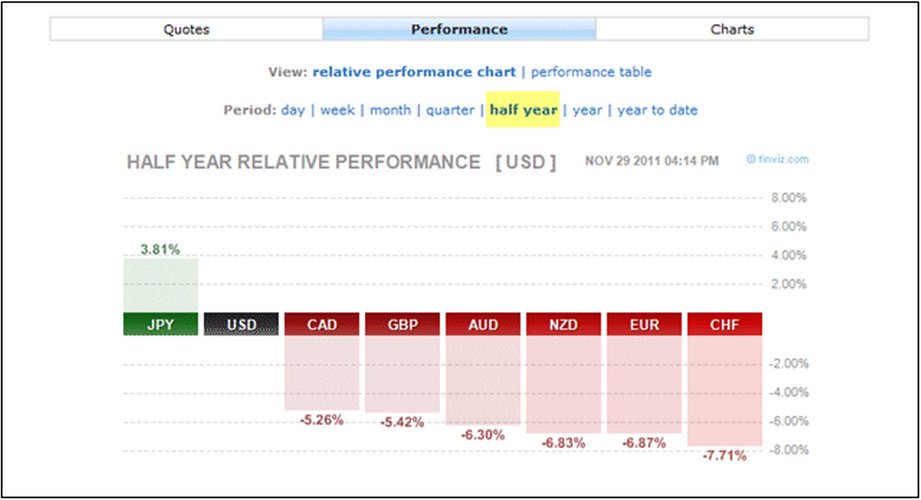Image resolution: width=921 pixels, height=500 pixels.
Task: Select the half year period
Action: [523, 110]
